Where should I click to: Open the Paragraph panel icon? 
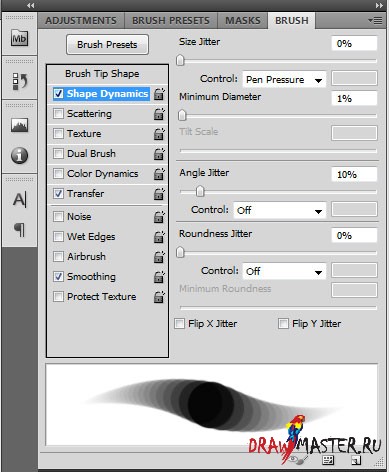coord(20,230)
